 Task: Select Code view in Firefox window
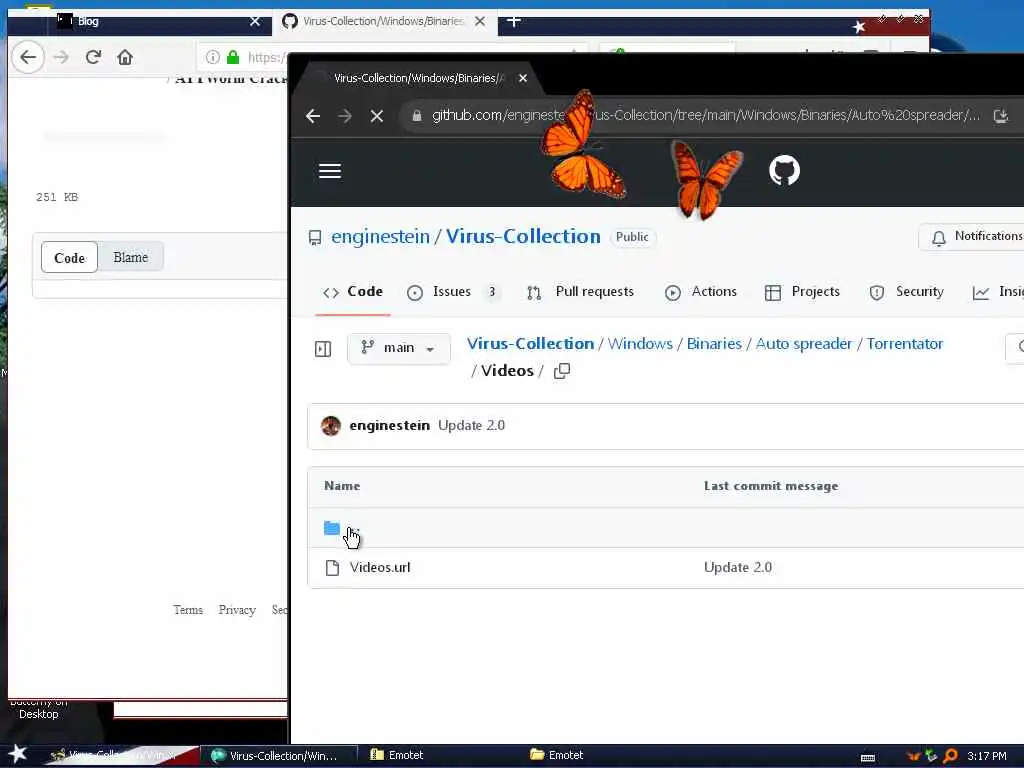coord(69,257)
